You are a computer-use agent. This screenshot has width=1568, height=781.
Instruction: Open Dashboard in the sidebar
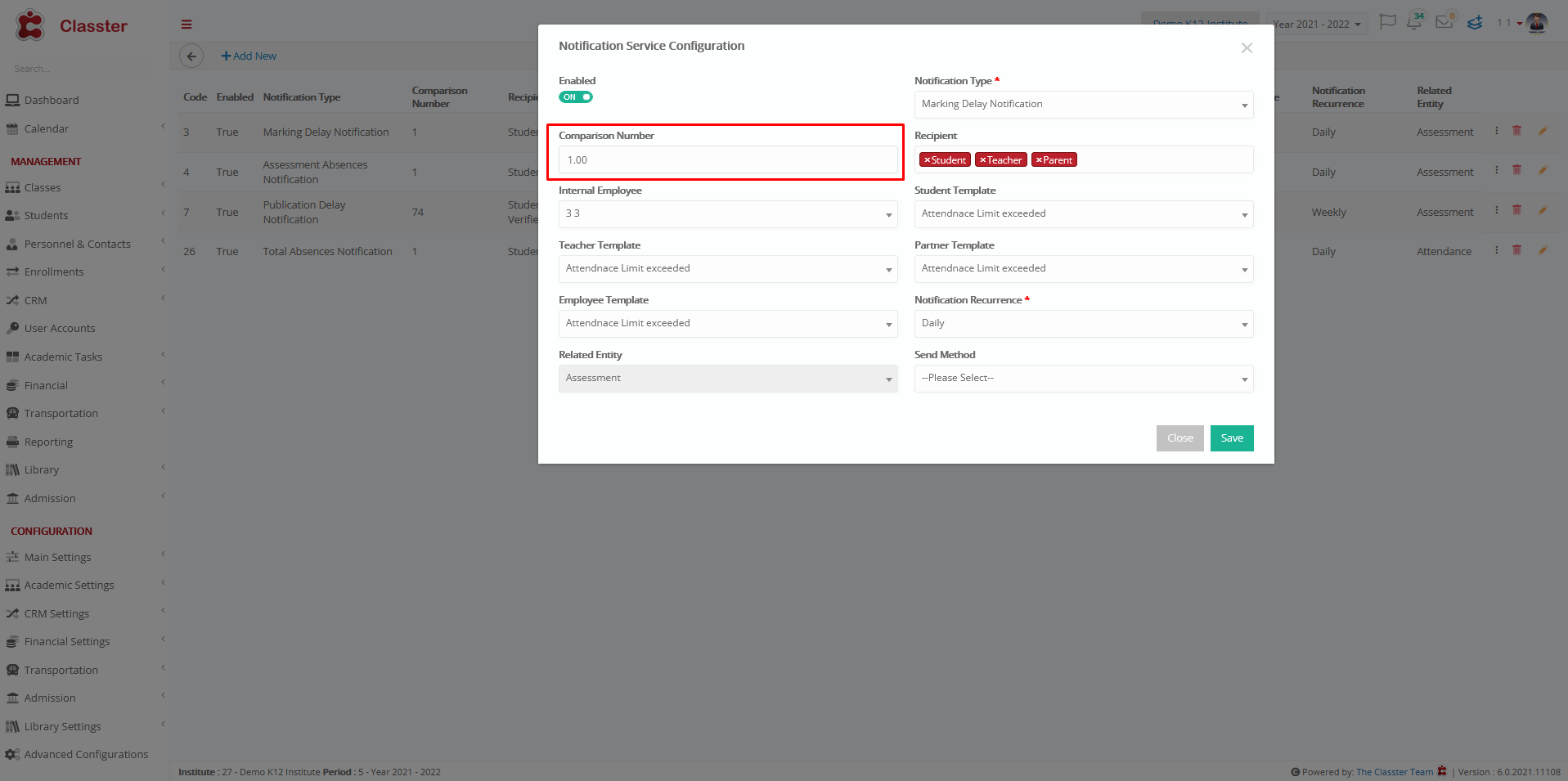point(52,101)
